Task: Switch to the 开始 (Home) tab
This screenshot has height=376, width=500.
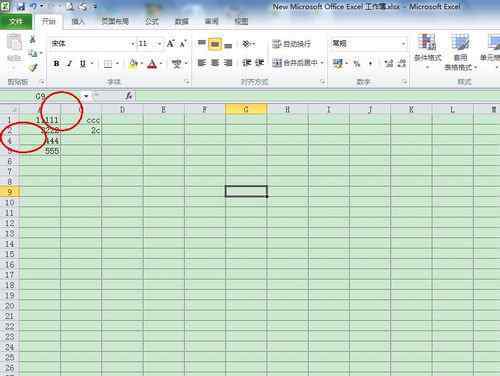Action: pyautogui.click(x=48, y=21)
